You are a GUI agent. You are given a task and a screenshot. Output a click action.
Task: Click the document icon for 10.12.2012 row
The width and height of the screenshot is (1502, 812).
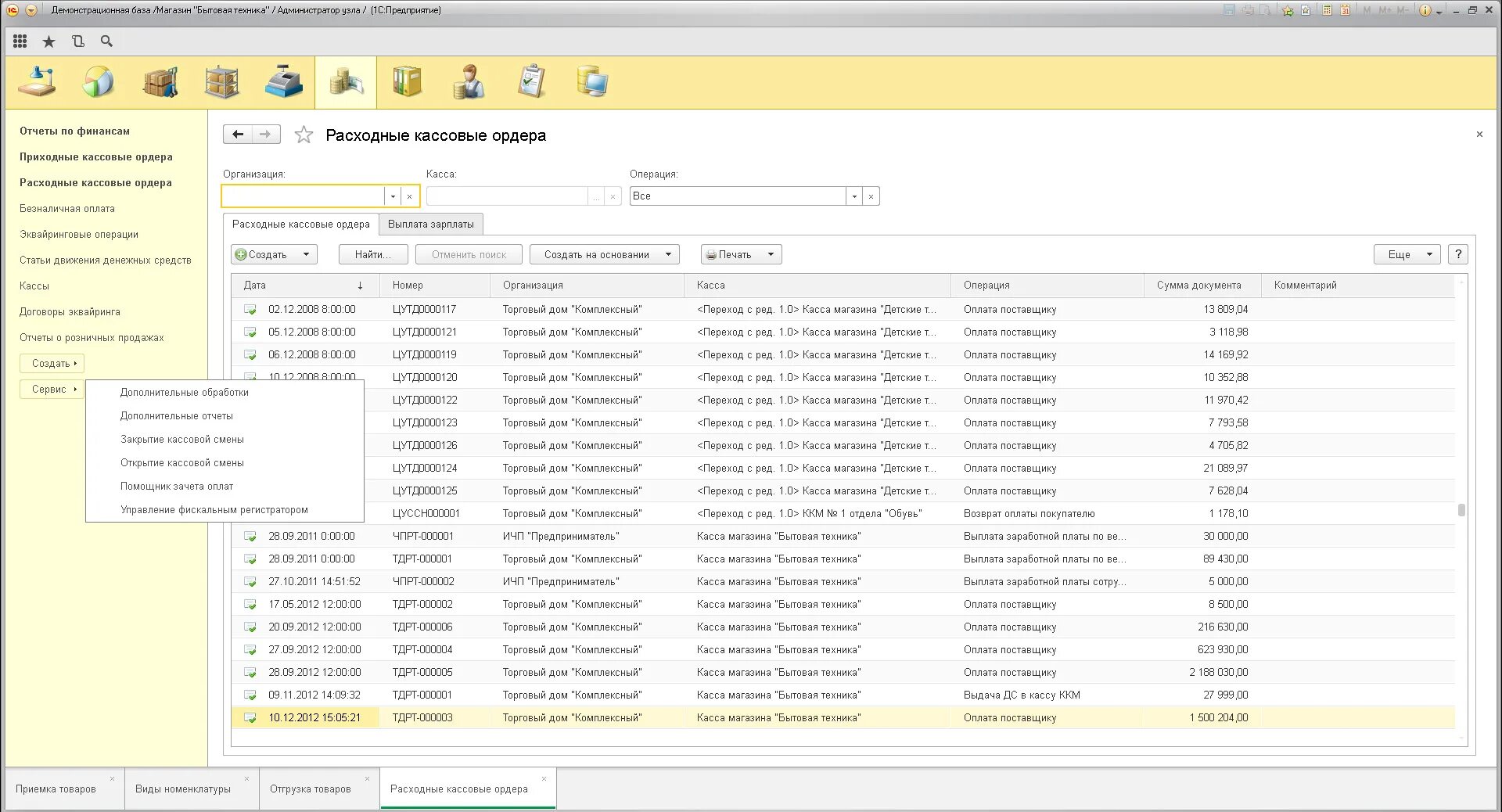[x=250, y=718]
